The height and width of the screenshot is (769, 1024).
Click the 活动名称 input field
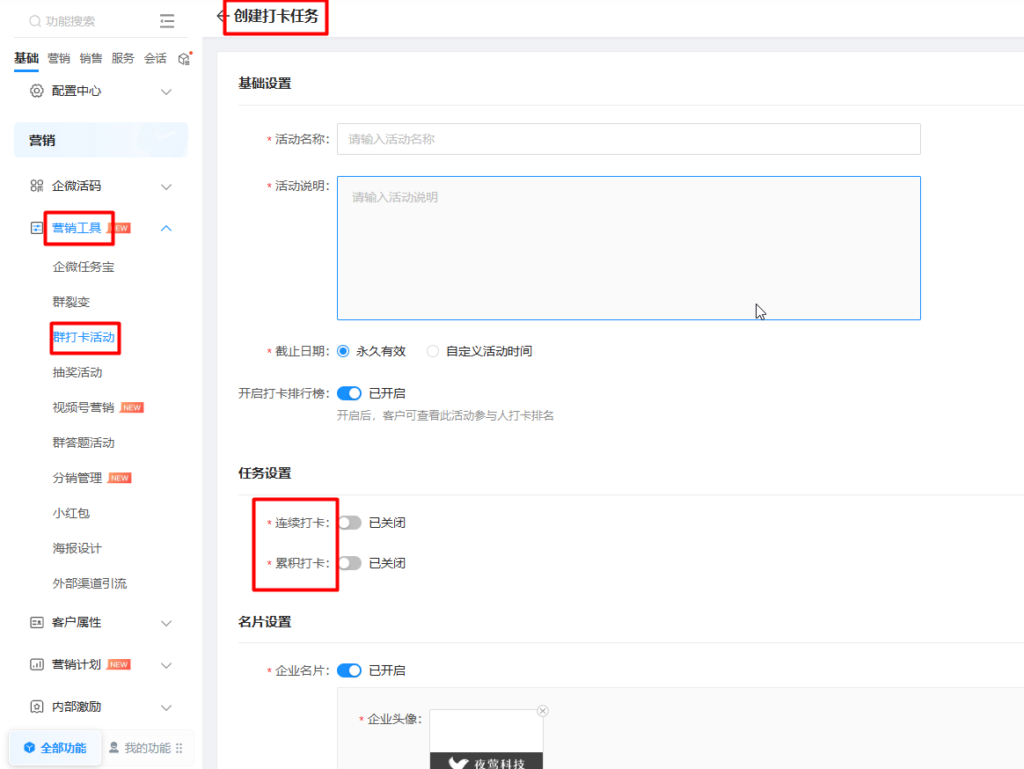pos(628,139)
